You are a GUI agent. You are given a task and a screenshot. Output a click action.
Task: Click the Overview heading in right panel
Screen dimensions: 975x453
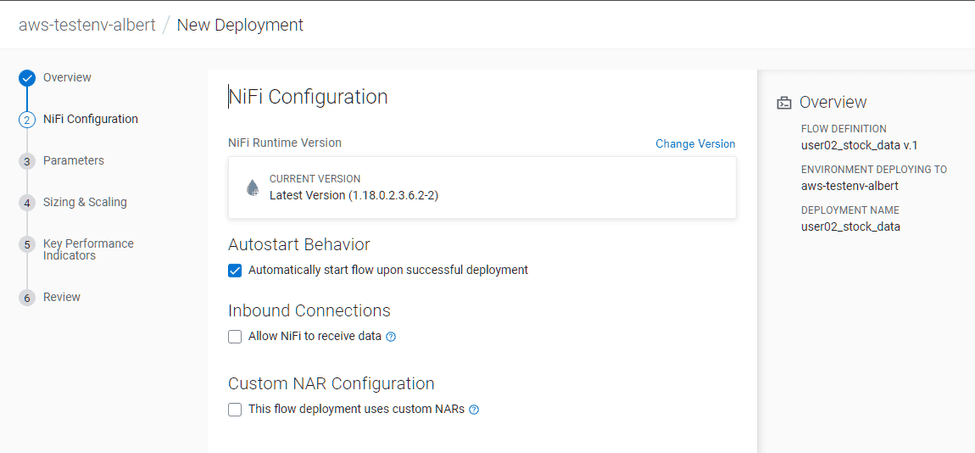pos(833,103)
